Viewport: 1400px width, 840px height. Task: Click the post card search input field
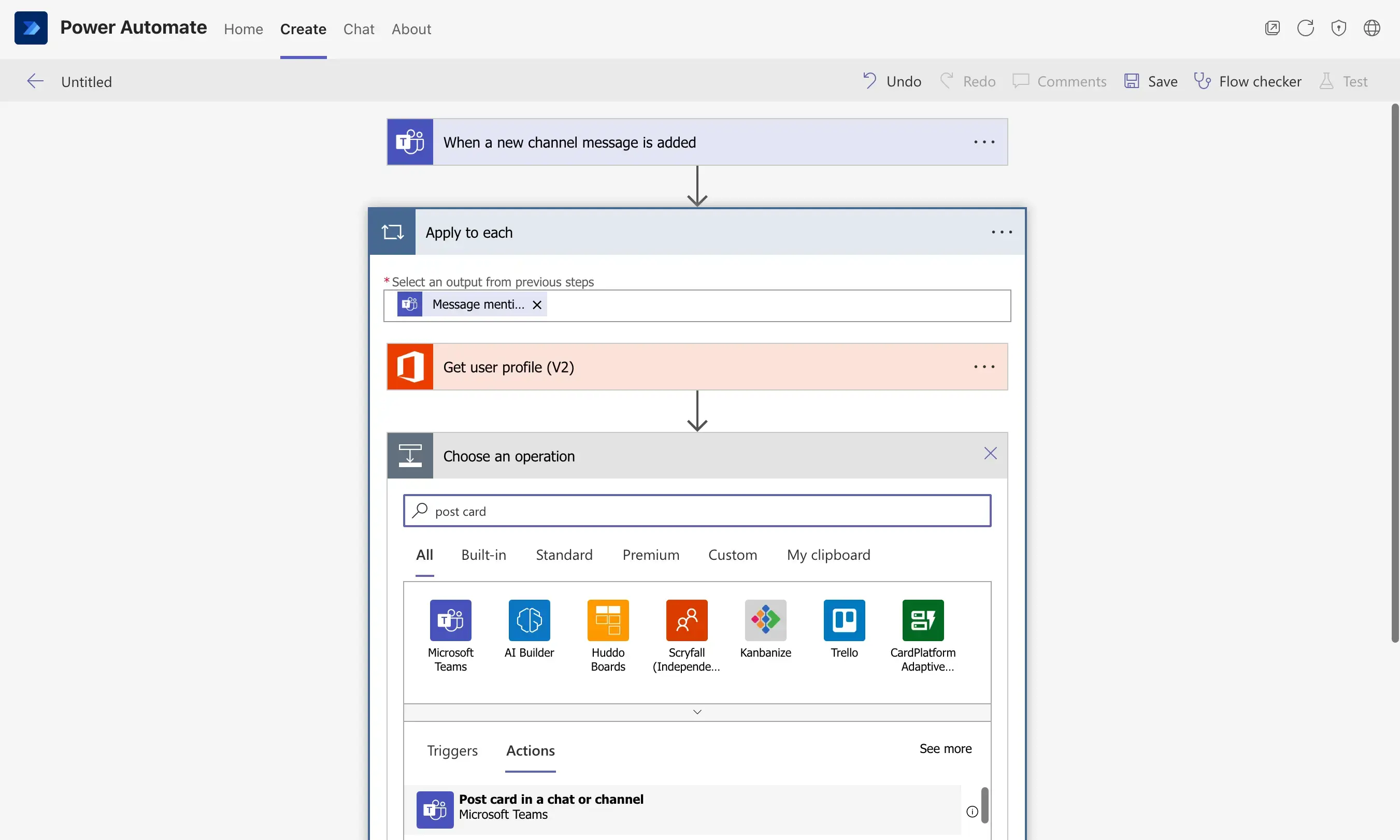(697, 511)
